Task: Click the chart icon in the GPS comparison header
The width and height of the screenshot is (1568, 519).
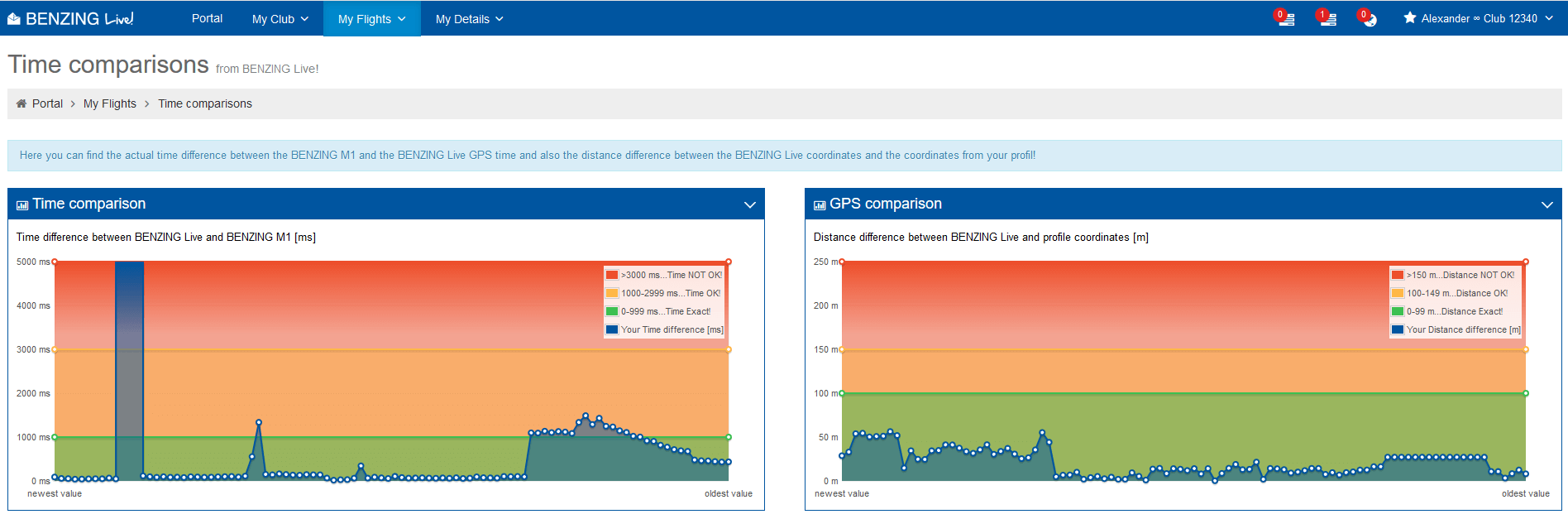Action: pyautogui.click(x=820, y=205)
